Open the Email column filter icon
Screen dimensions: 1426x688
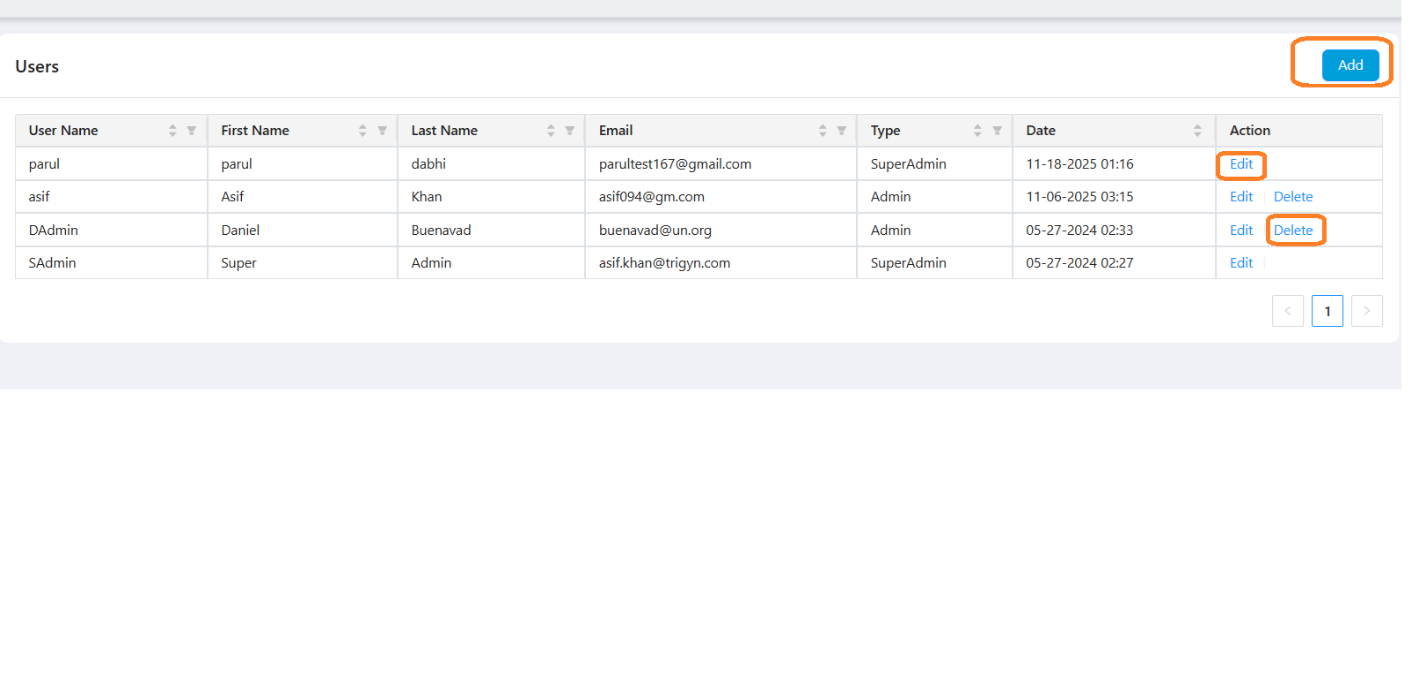[841, 131]
